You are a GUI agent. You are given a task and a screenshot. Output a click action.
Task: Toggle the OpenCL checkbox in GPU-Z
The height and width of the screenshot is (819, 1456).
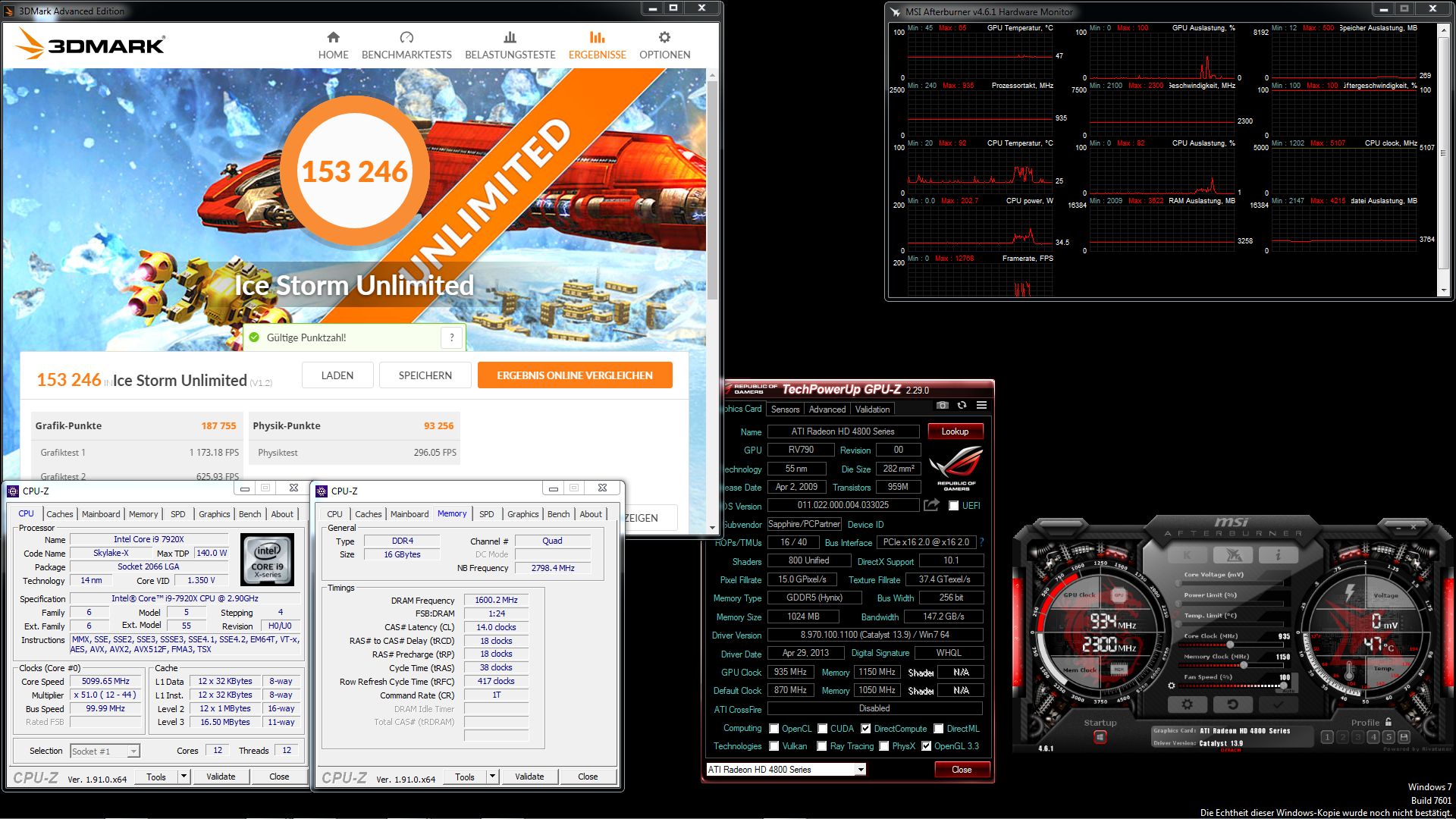[774, 729]
